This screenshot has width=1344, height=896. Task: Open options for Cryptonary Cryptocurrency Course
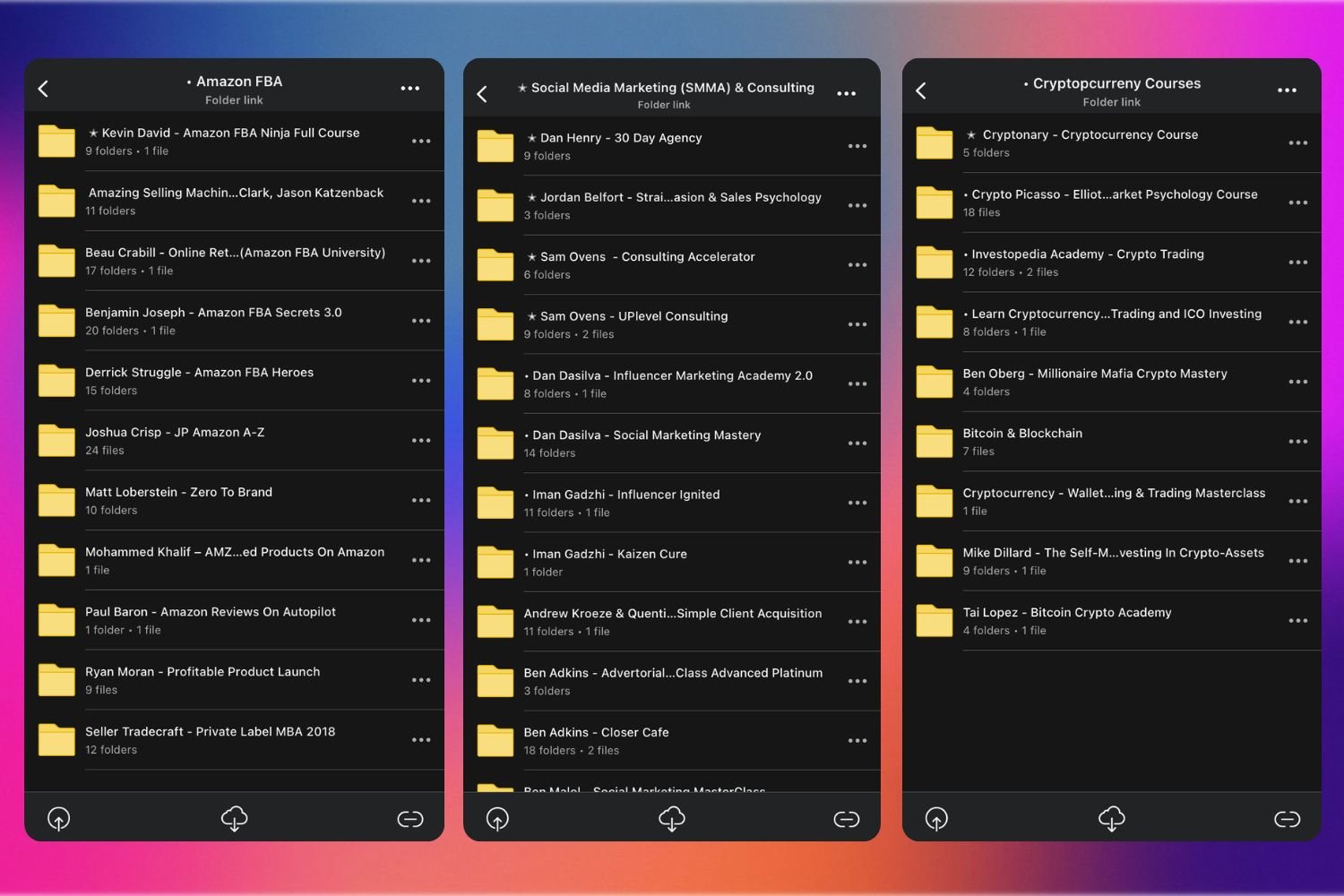(1298, 143)
